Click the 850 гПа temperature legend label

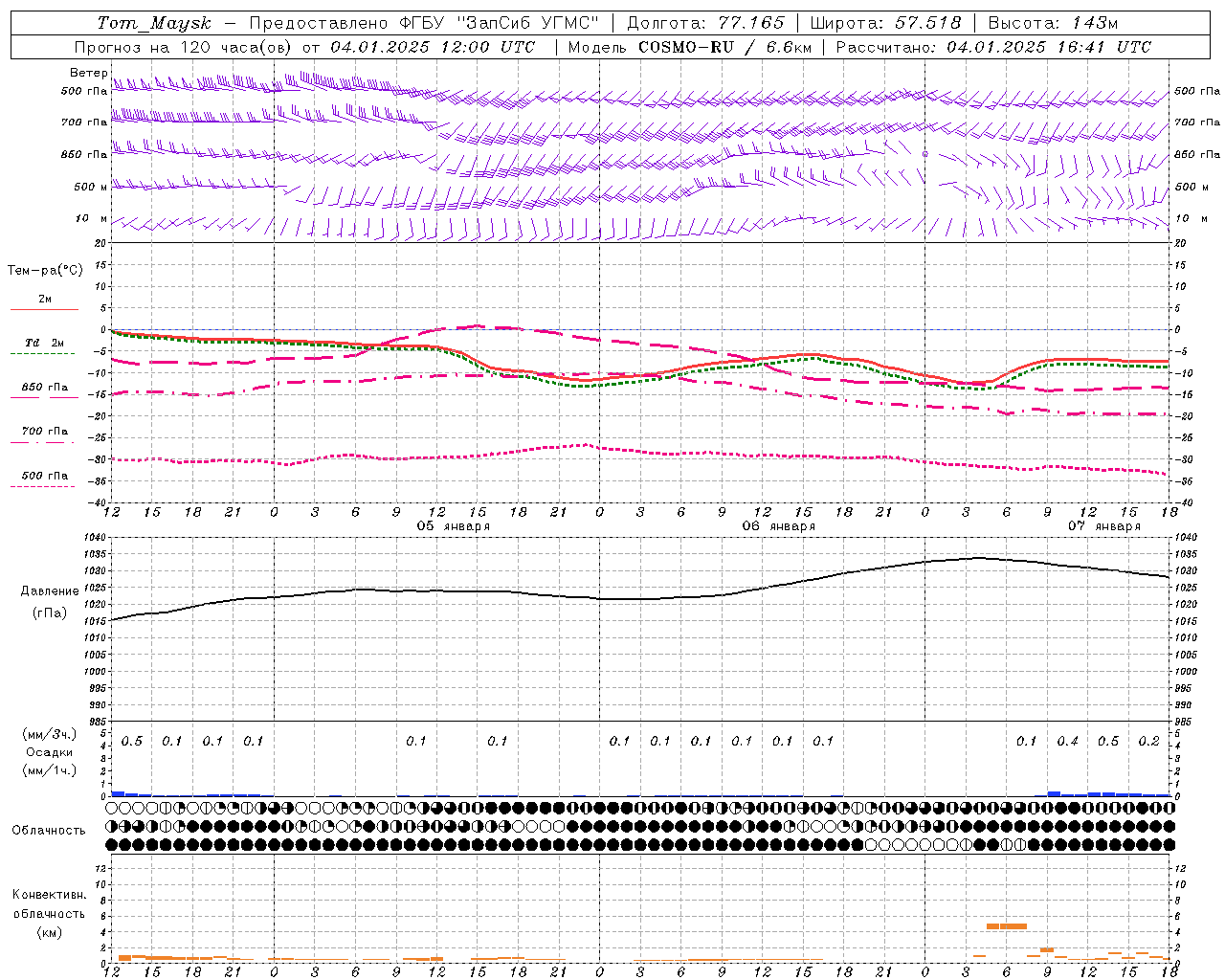(x=45, y=388)
